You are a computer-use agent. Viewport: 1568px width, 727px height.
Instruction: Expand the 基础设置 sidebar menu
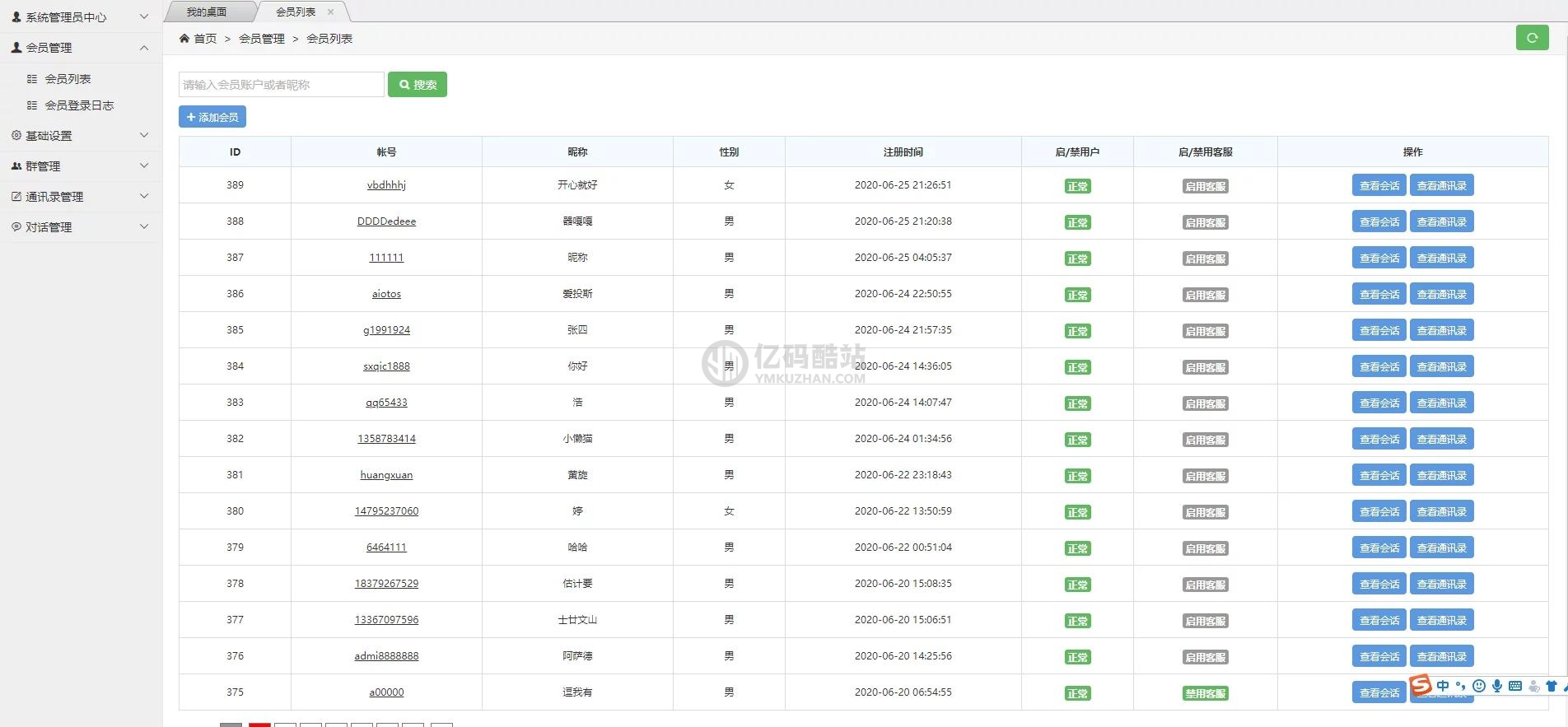[81, 136]
